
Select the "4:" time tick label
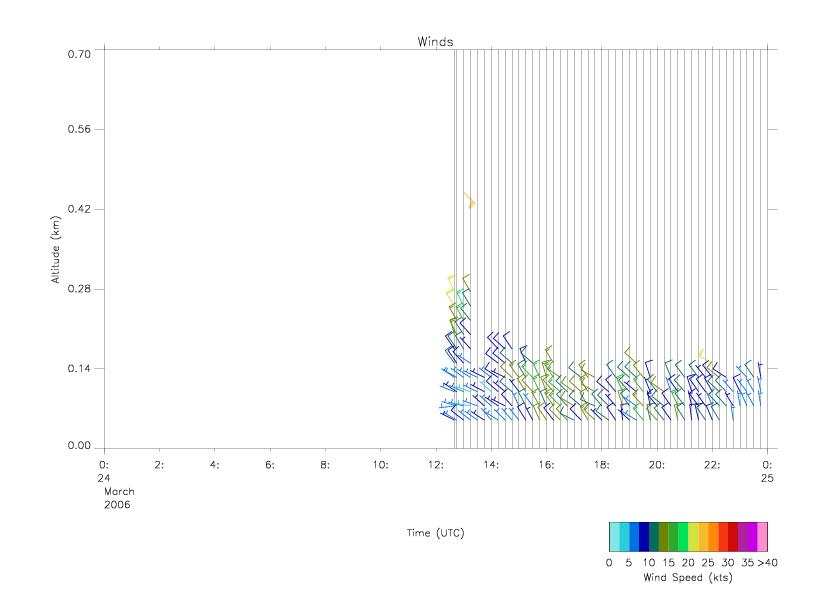[x=214, y=465]
